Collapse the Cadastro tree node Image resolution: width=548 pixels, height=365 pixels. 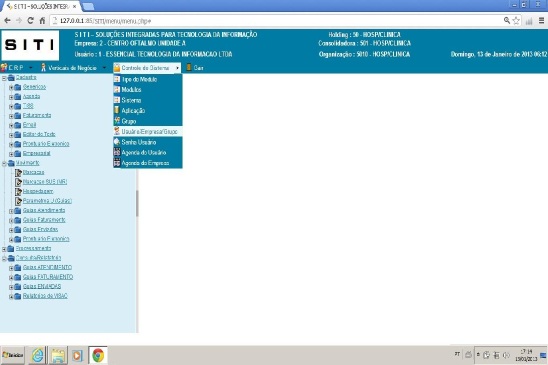(4, 78)
